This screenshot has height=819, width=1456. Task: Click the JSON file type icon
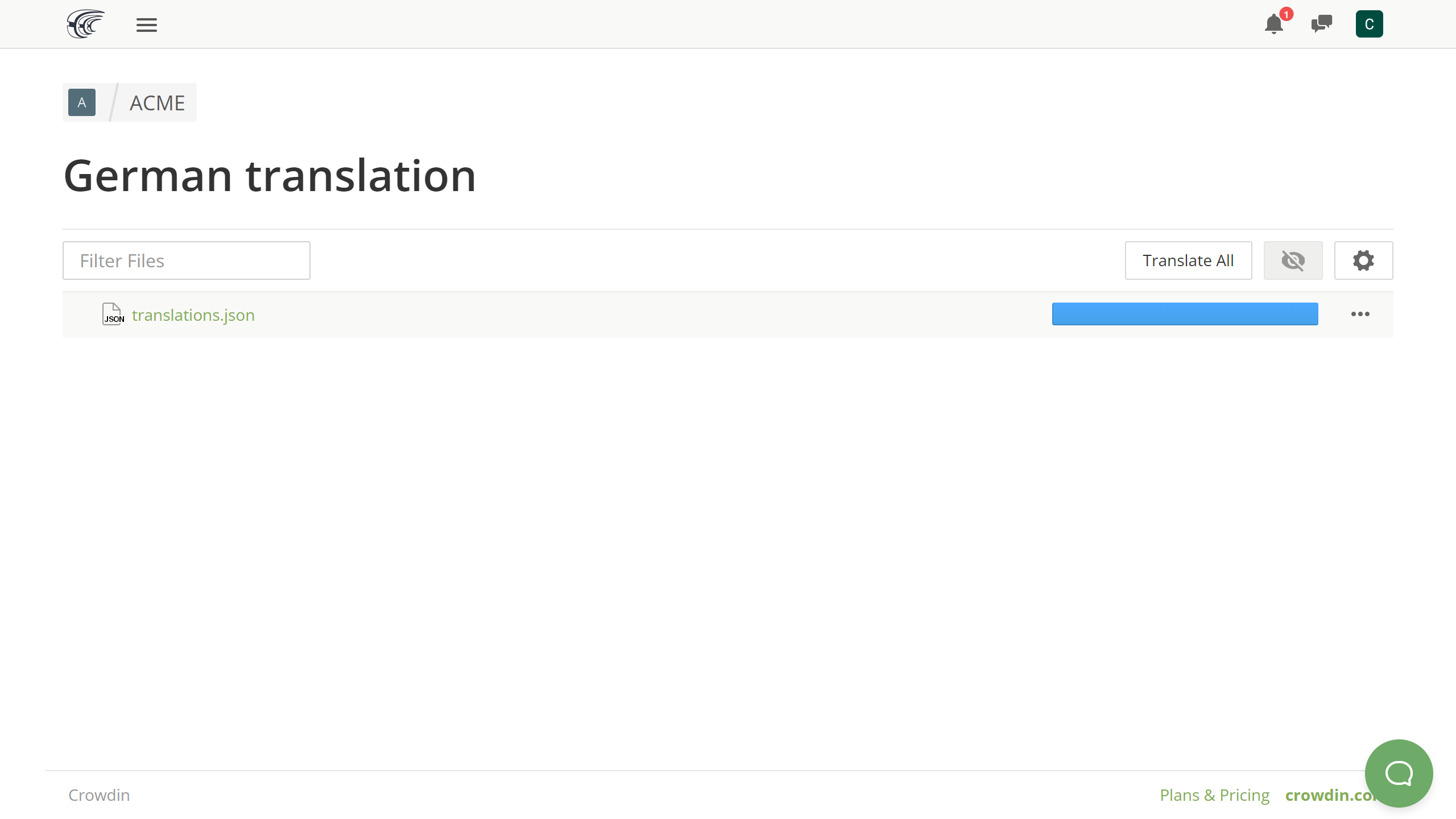(113, 314)
